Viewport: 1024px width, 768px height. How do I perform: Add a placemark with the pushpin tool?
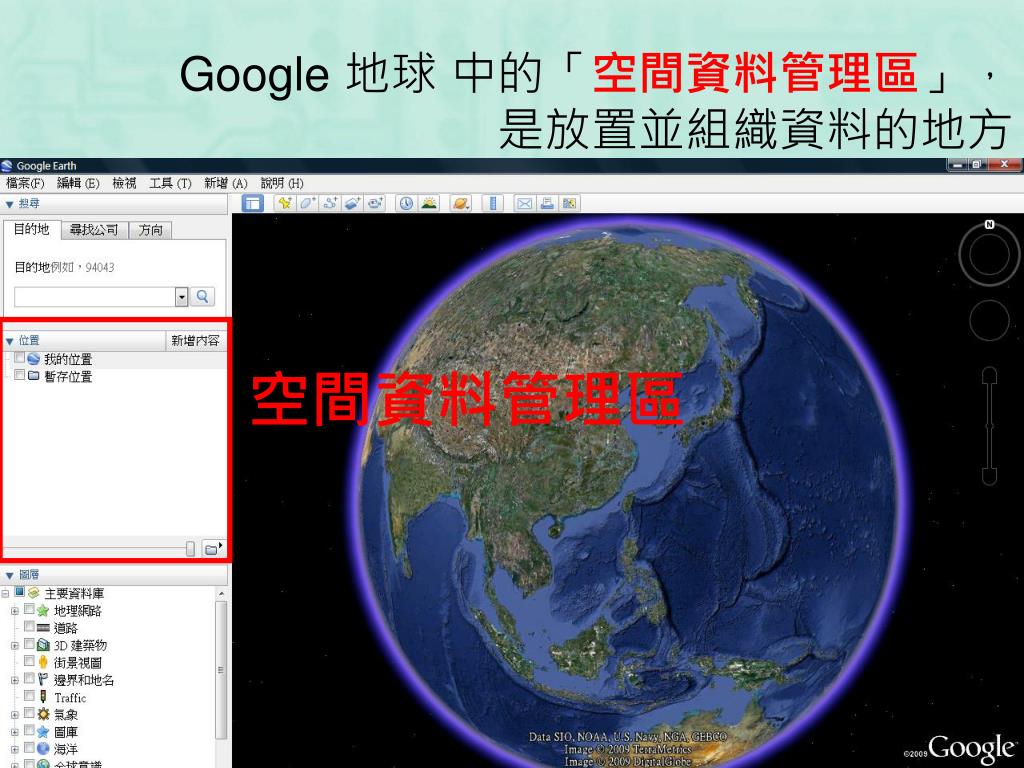(285, 203)
